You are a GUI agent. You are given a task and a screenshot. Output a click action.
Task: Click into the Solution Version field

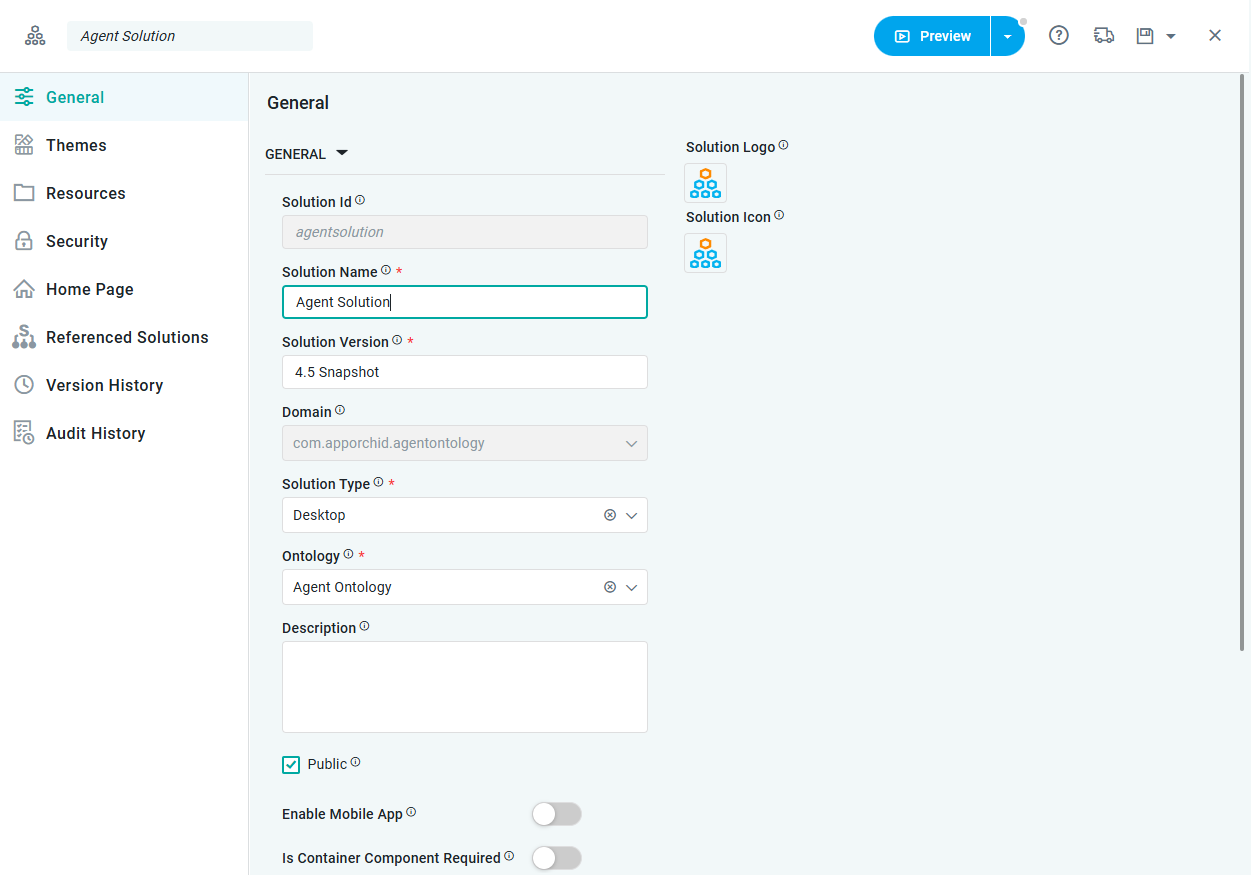464,372
